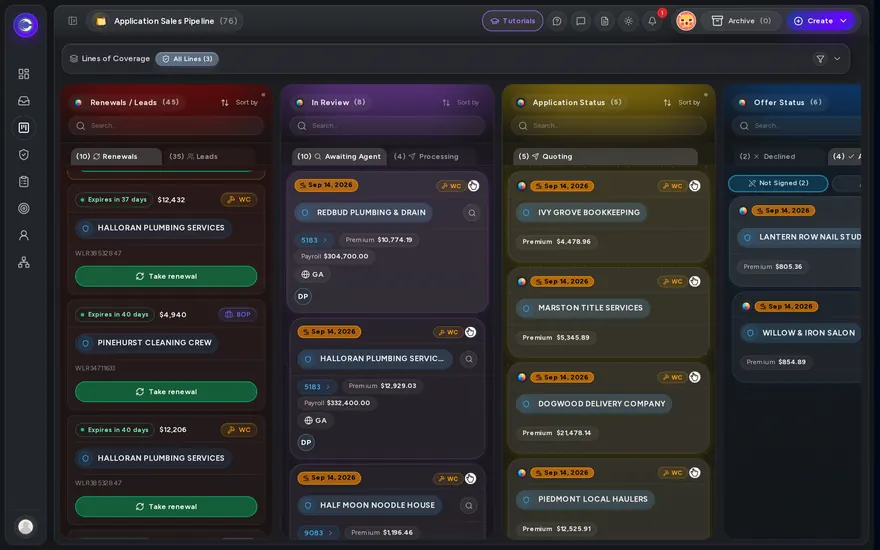The width and height of the screenshot is (880, 550).
Task: Open the target icon in sidebar
Action: [x=24, y=208]
